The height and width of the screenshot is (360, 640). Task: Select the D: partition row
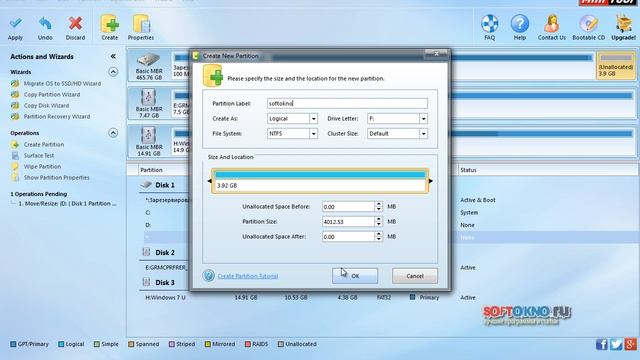pyautogui.click(x=148, y=225)
